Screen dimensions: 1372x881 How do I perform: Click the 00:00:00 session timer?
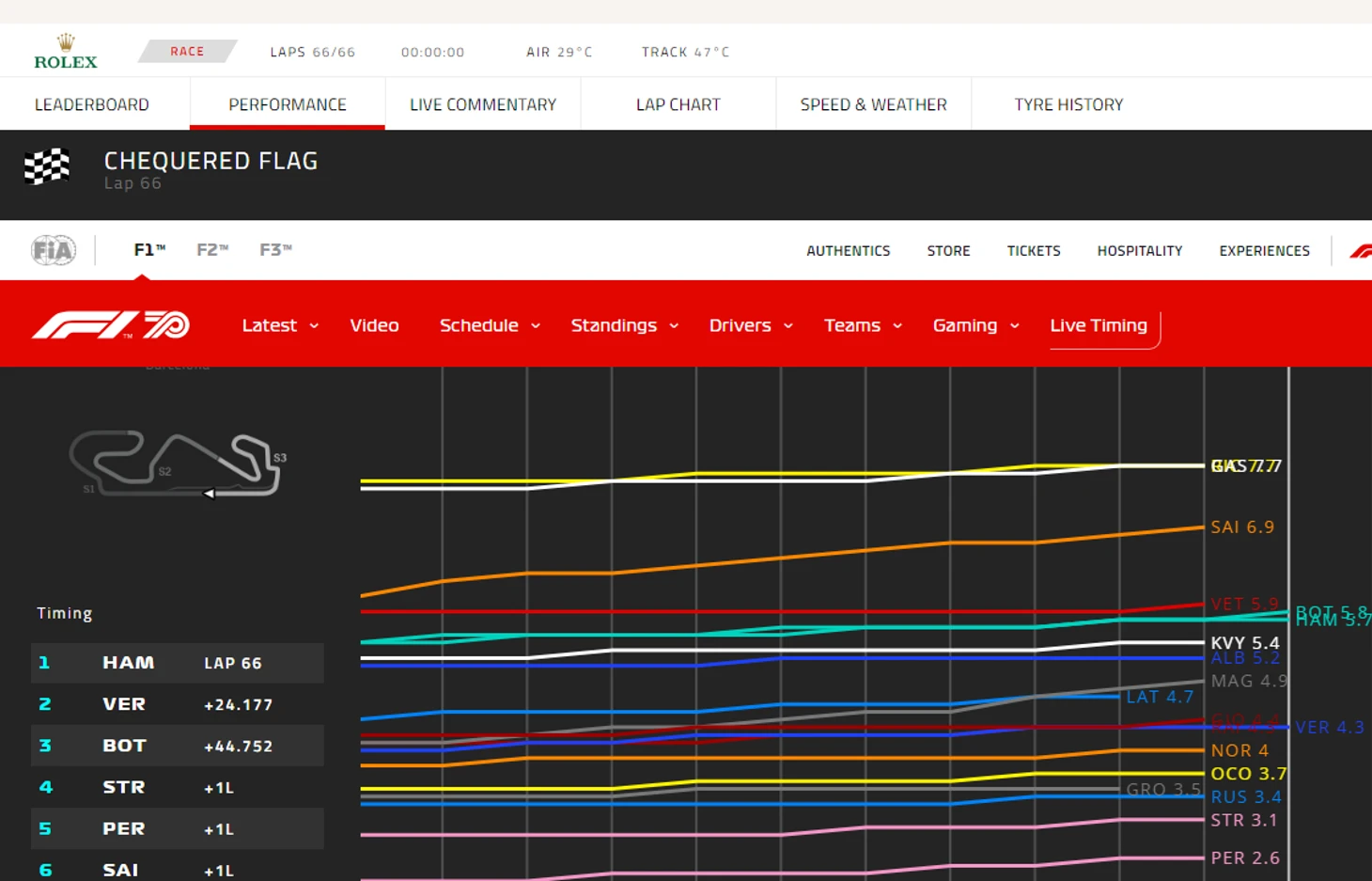coord(432,53)
